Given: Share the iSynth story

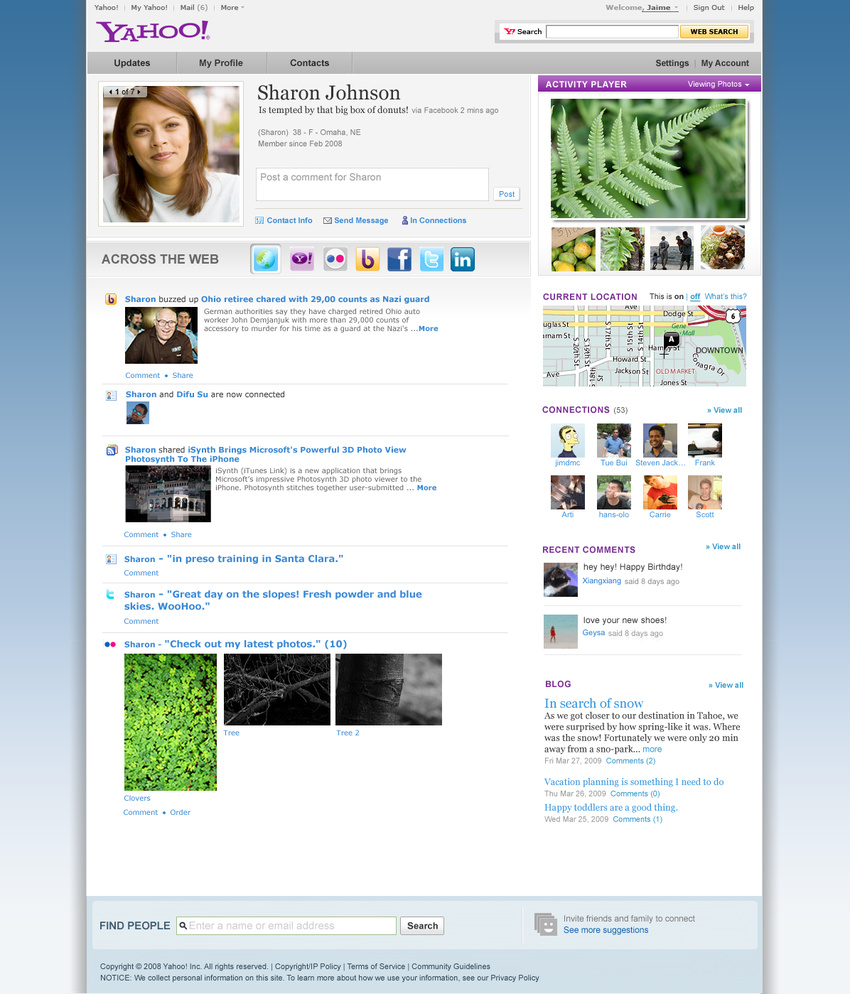Looking at the screenshot, I should (181, 534).
